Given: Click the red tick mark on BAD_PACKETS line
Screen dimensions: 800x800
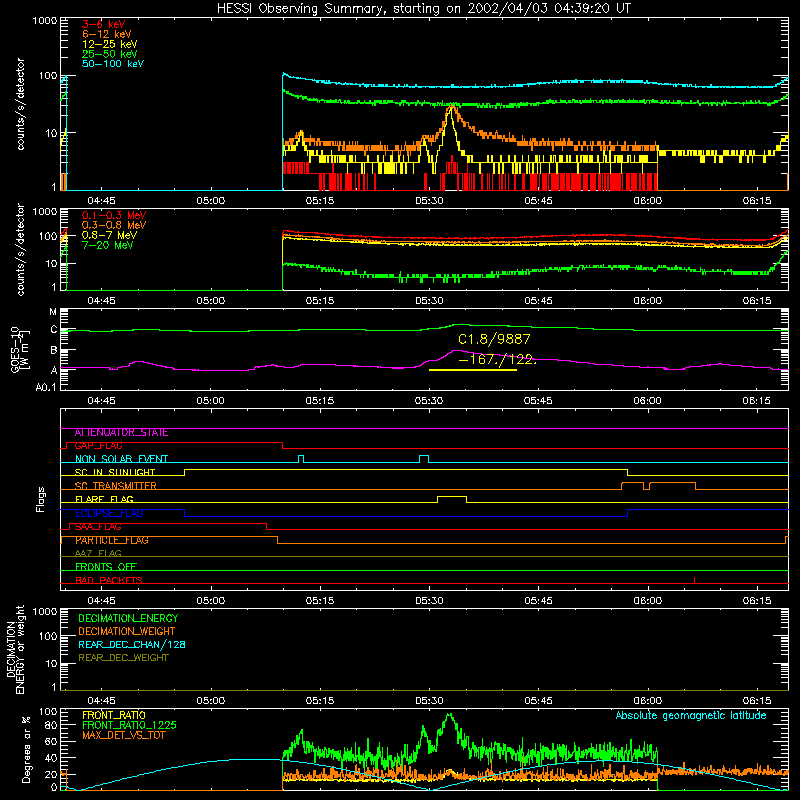Looking at the screenshot, I should (x=694, y=580).
